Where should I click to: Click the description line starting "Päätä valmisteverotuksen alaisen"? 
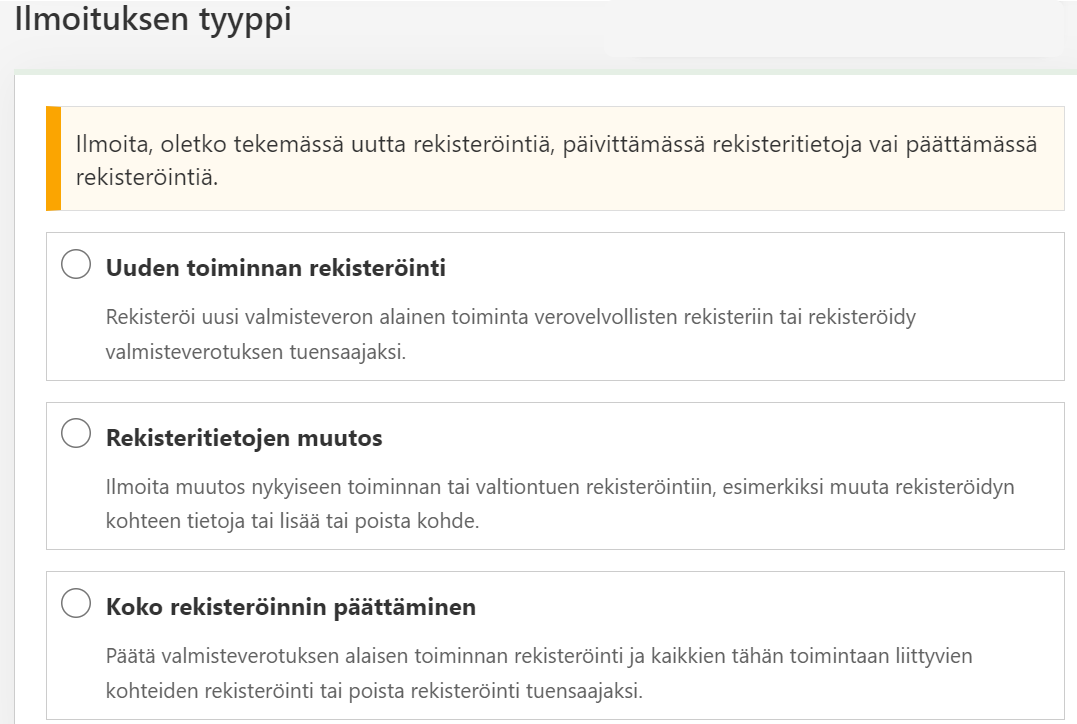(x=539, y=656)
